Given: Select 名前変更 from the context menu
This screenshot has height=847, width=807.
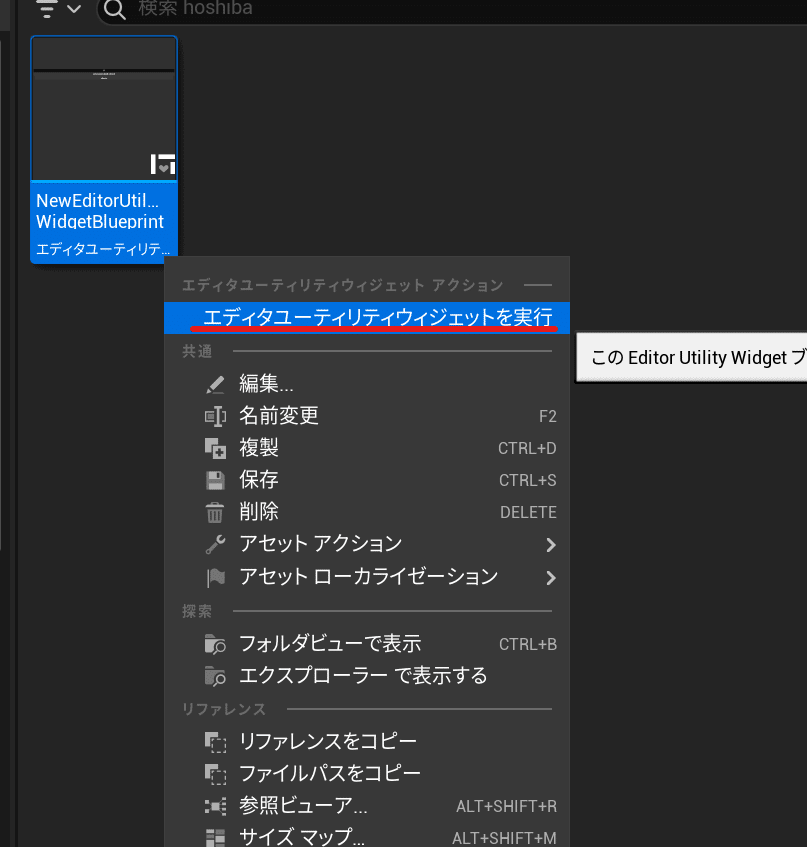Looking at the screenshot, I should point(280,416).
